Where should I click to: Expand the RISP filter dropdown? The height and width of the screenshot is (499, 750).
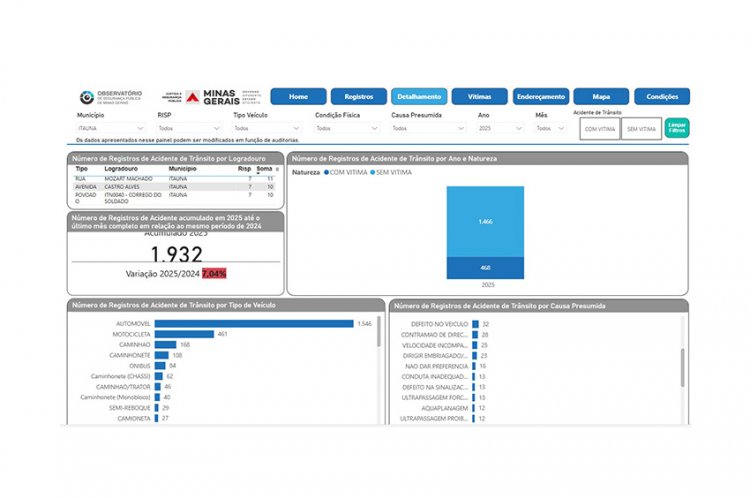coord(190,129)
